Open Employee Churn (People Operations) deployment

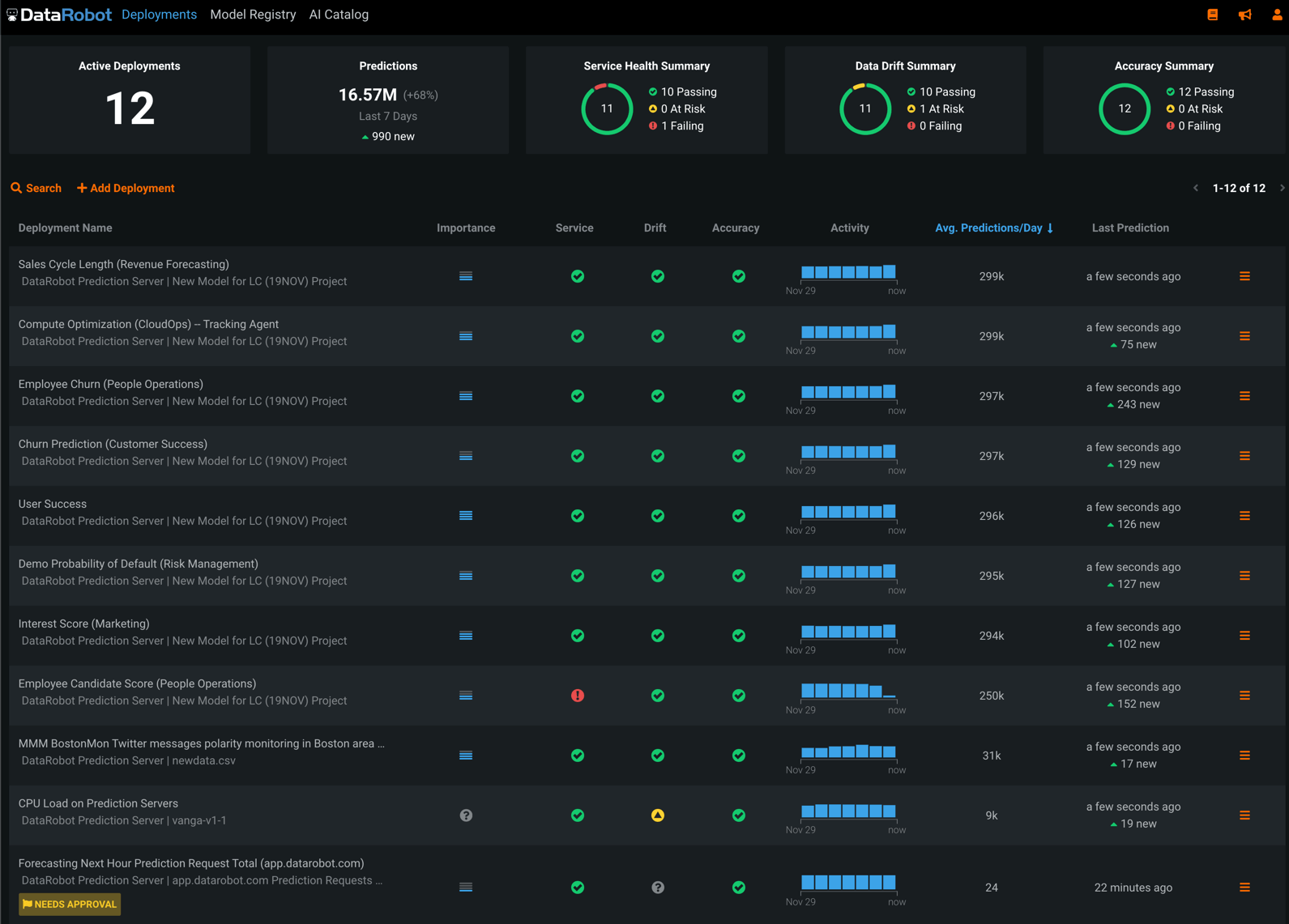[111, 384]
